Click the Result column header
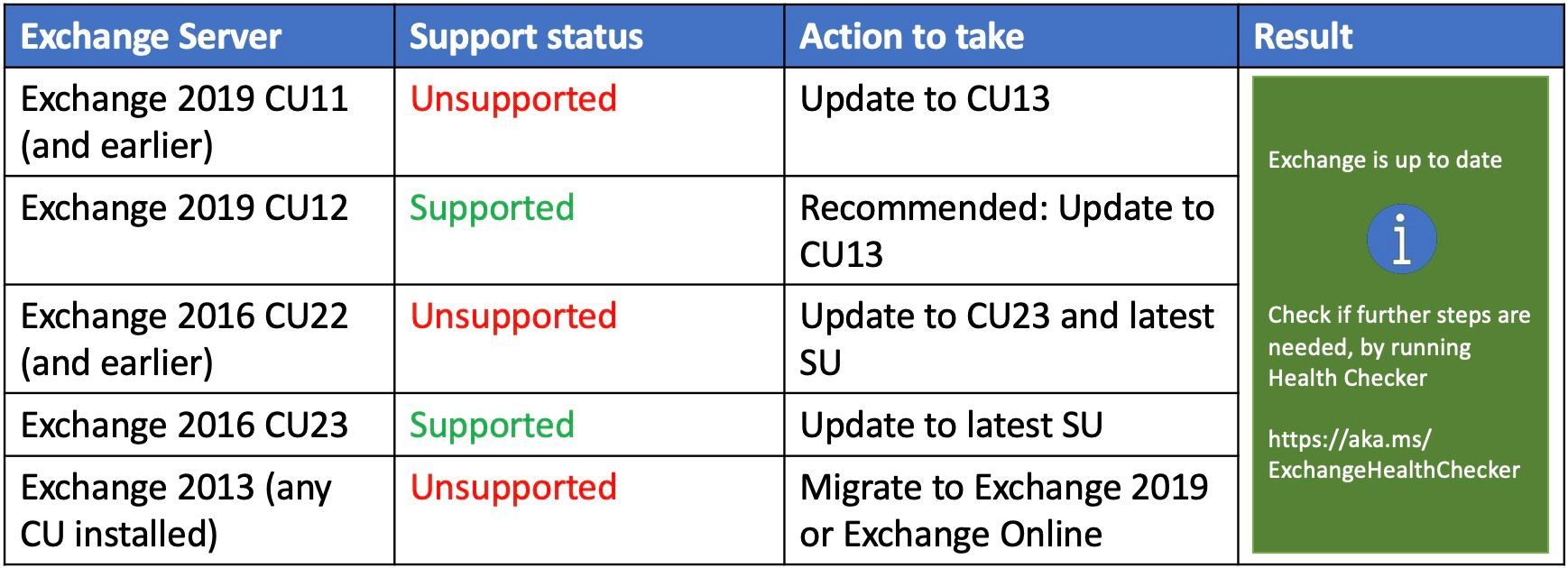 1303,37
